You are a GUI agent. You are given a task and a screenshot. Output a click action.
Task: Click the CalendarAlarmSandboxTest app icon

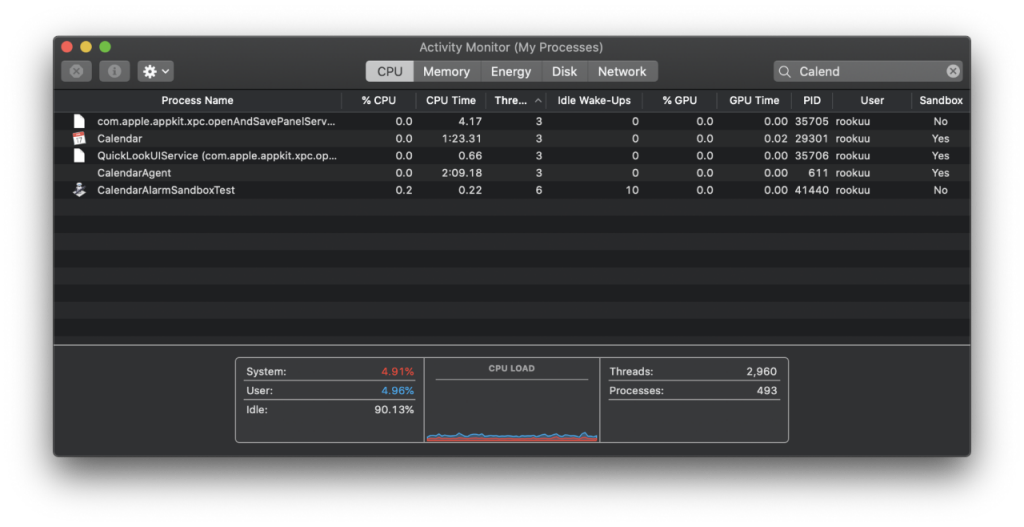[79, 190]
